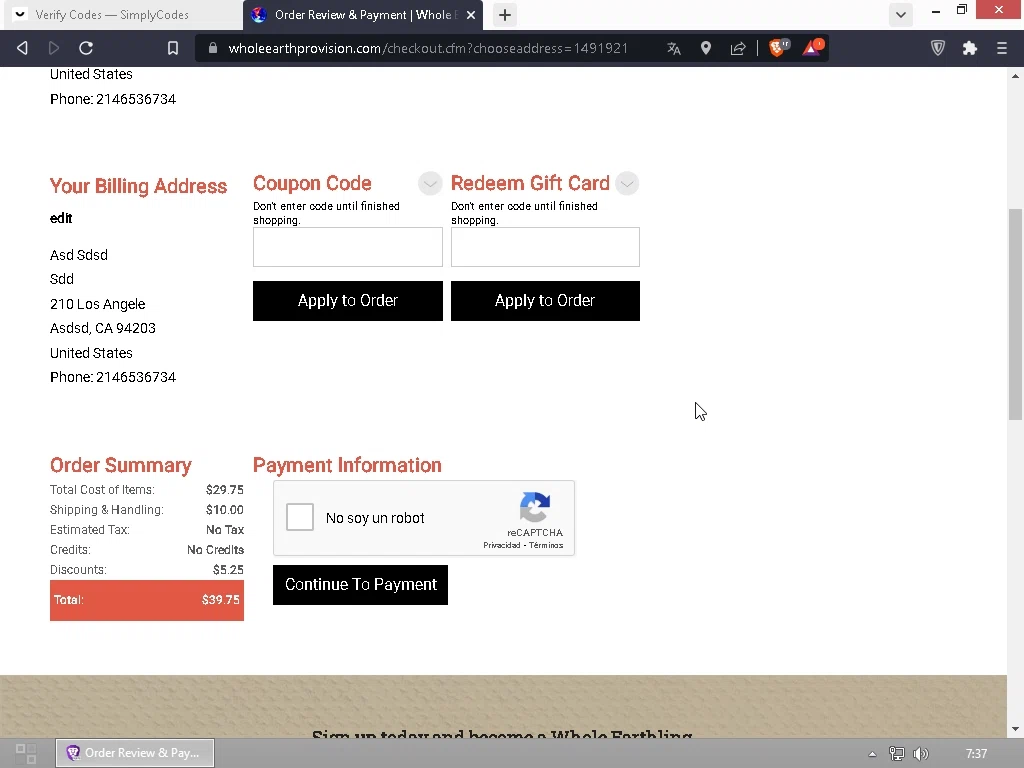The height and width of the screenshot is (768, 1024).
Task: Reload the checkout page
Action: click(x=86, y=48)
